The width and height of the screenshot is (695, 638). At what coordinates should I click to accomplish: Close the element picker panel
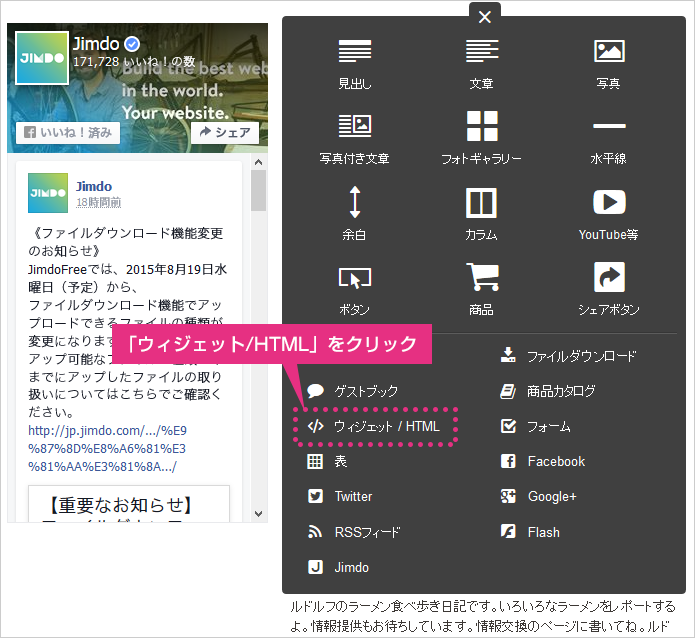(485, 16)
